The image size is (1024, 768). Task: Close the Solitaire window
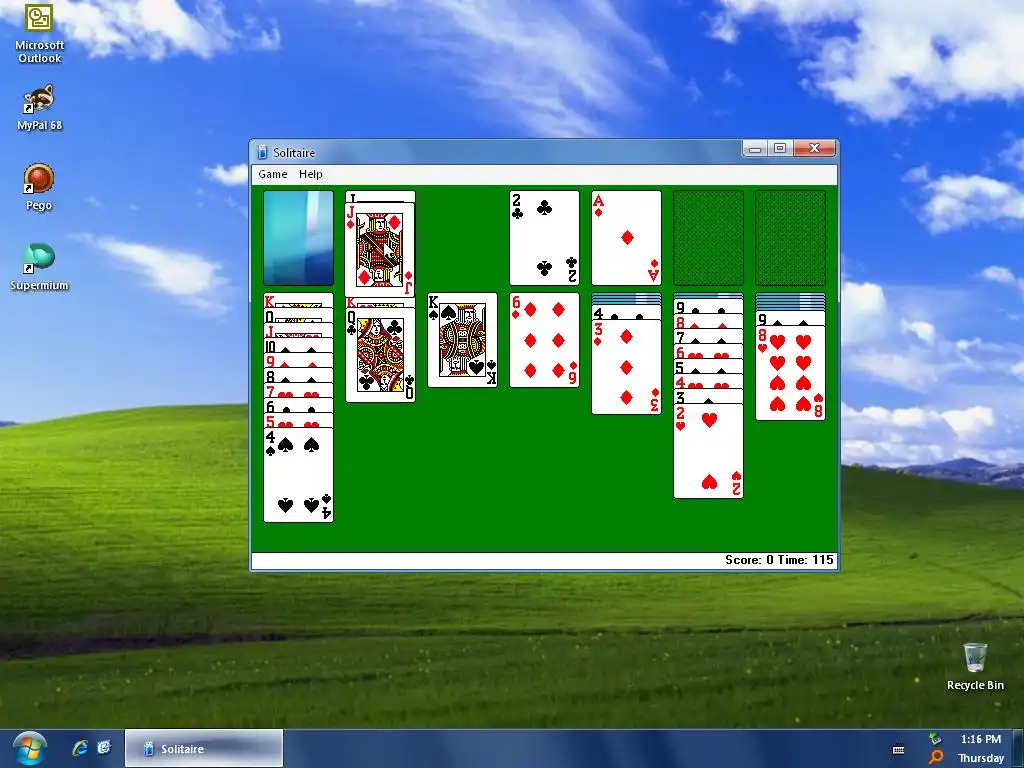814,148
